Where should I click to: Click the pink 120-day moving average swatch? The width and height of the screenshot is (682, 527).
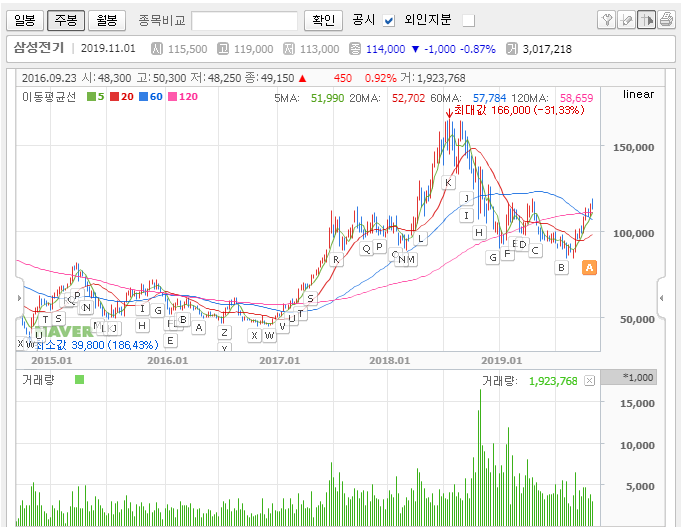click(173, 97)
